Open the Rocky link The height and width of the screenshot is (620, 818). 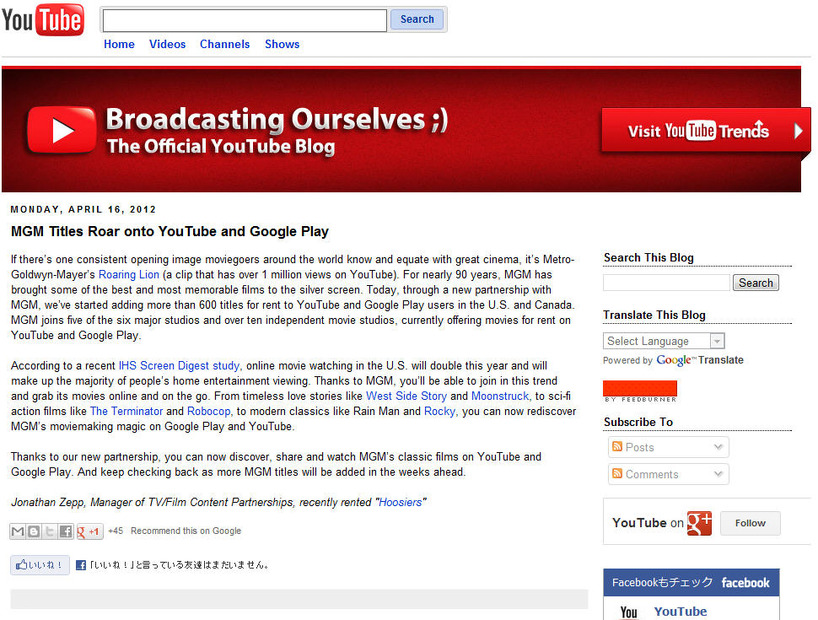[x=439, y=411]
